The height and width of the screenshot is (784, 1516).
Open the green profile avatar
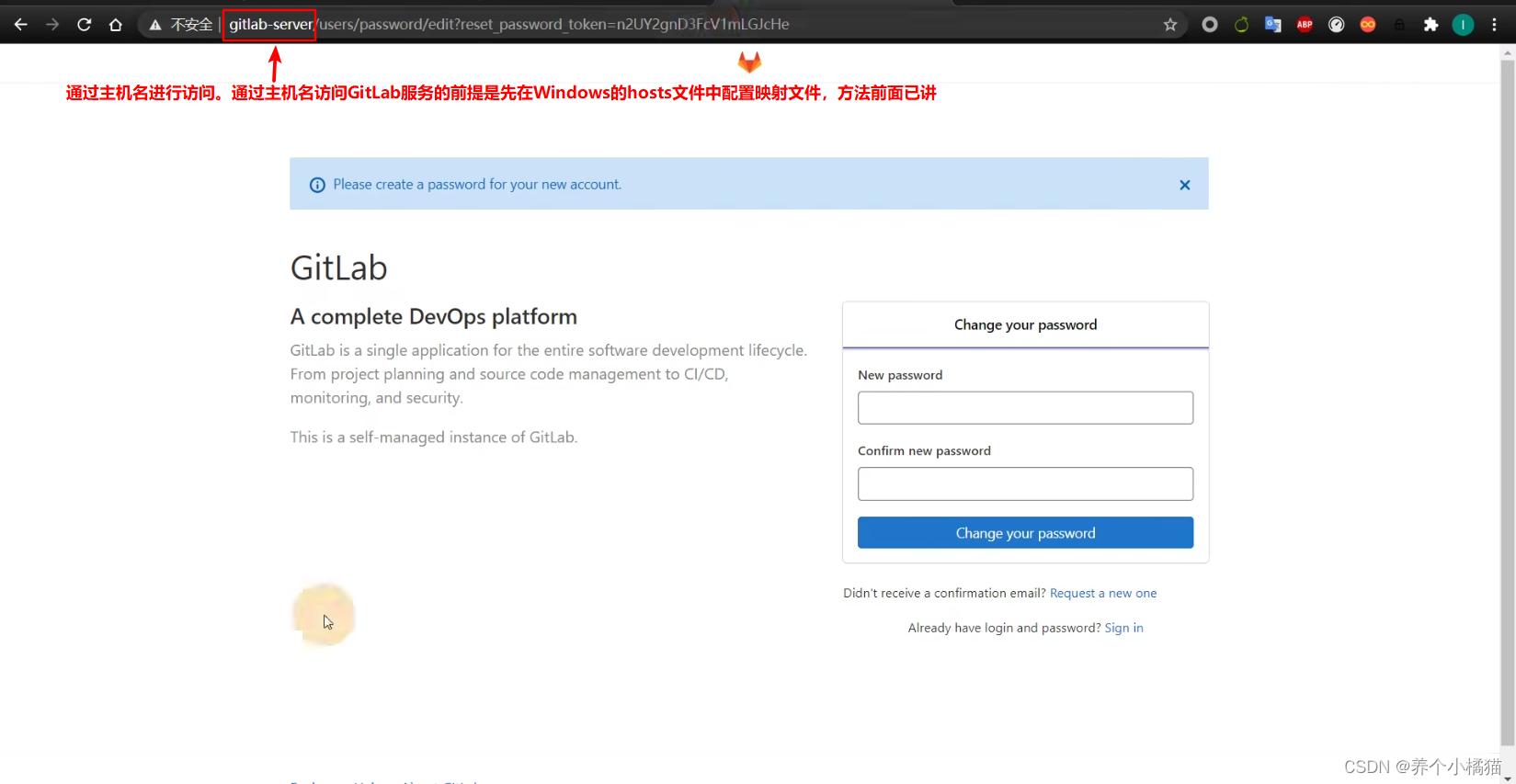[x=1463, y=25]
